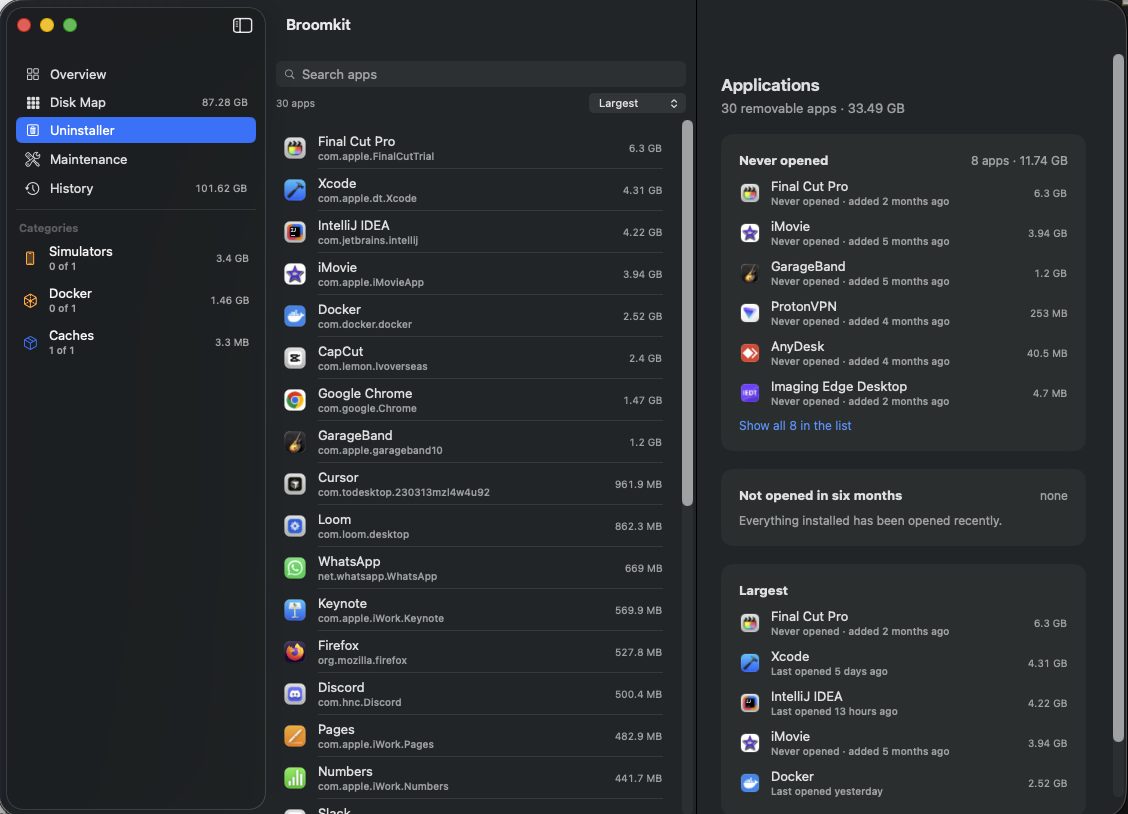Select the Caches category

tap(136, 342)
